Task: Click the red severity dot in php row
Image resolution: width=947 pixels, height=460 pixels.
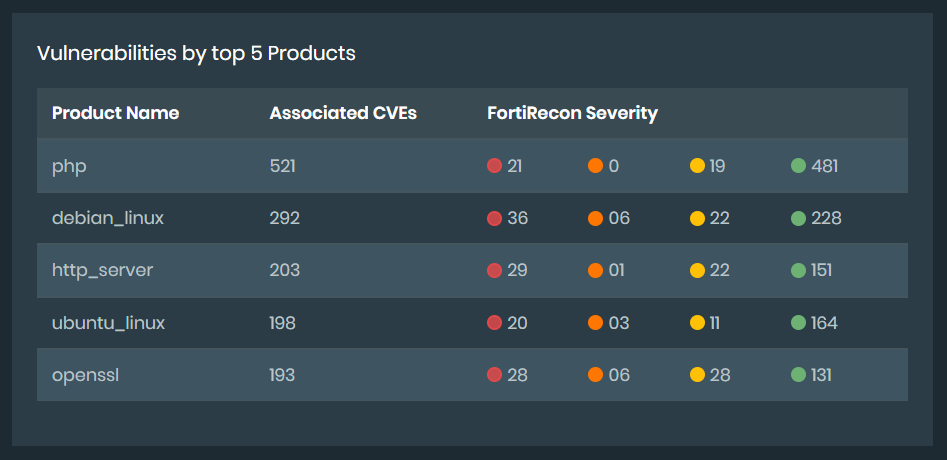Action: pos(494,166)
